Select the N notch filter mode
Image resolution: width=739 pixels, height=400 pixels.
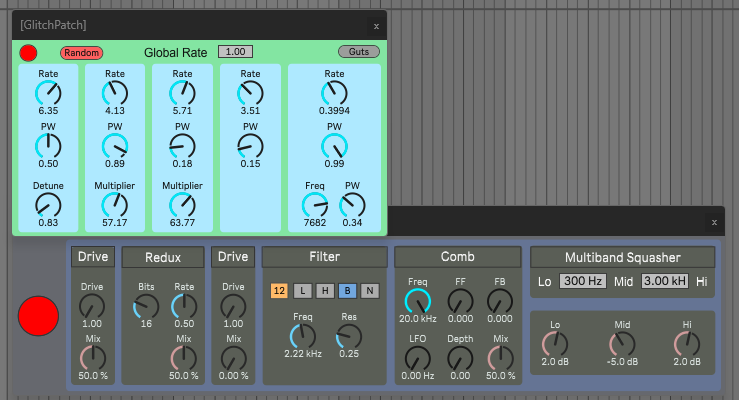point(369,291)
